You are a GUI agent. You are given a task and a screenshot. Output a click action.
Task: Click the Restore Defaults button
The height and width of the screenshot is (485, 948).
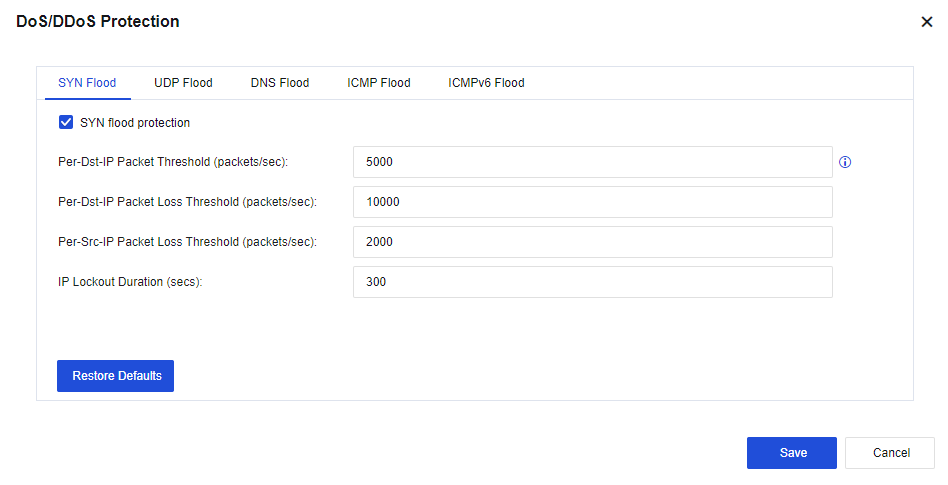[115, 376]
